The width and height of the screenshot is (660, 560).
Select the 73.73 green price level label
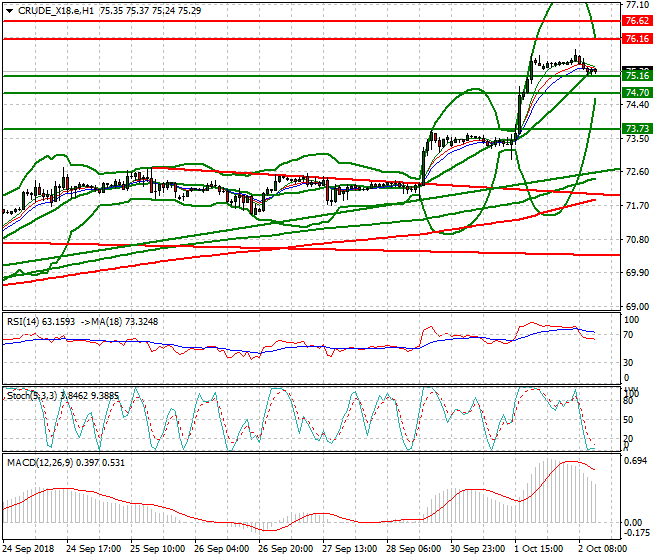(x=637, y=129)
